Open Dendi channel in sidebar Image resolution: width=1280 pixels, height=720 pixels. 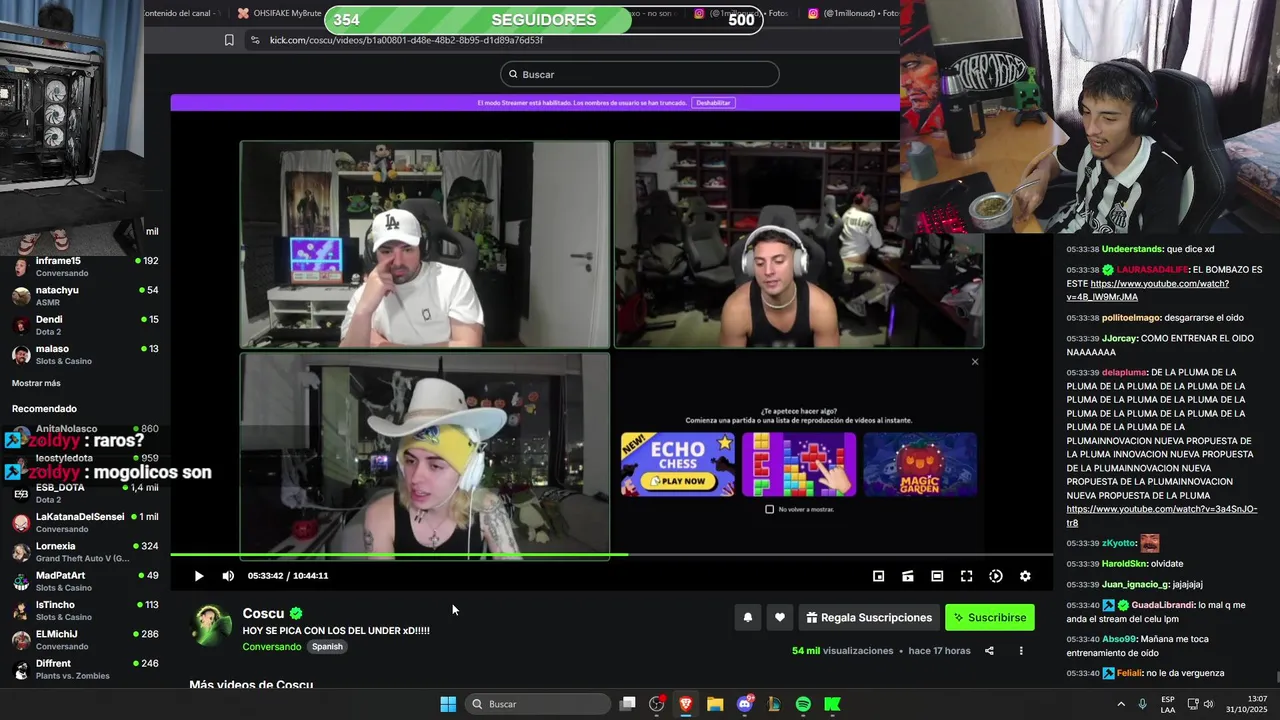(85, 325)
